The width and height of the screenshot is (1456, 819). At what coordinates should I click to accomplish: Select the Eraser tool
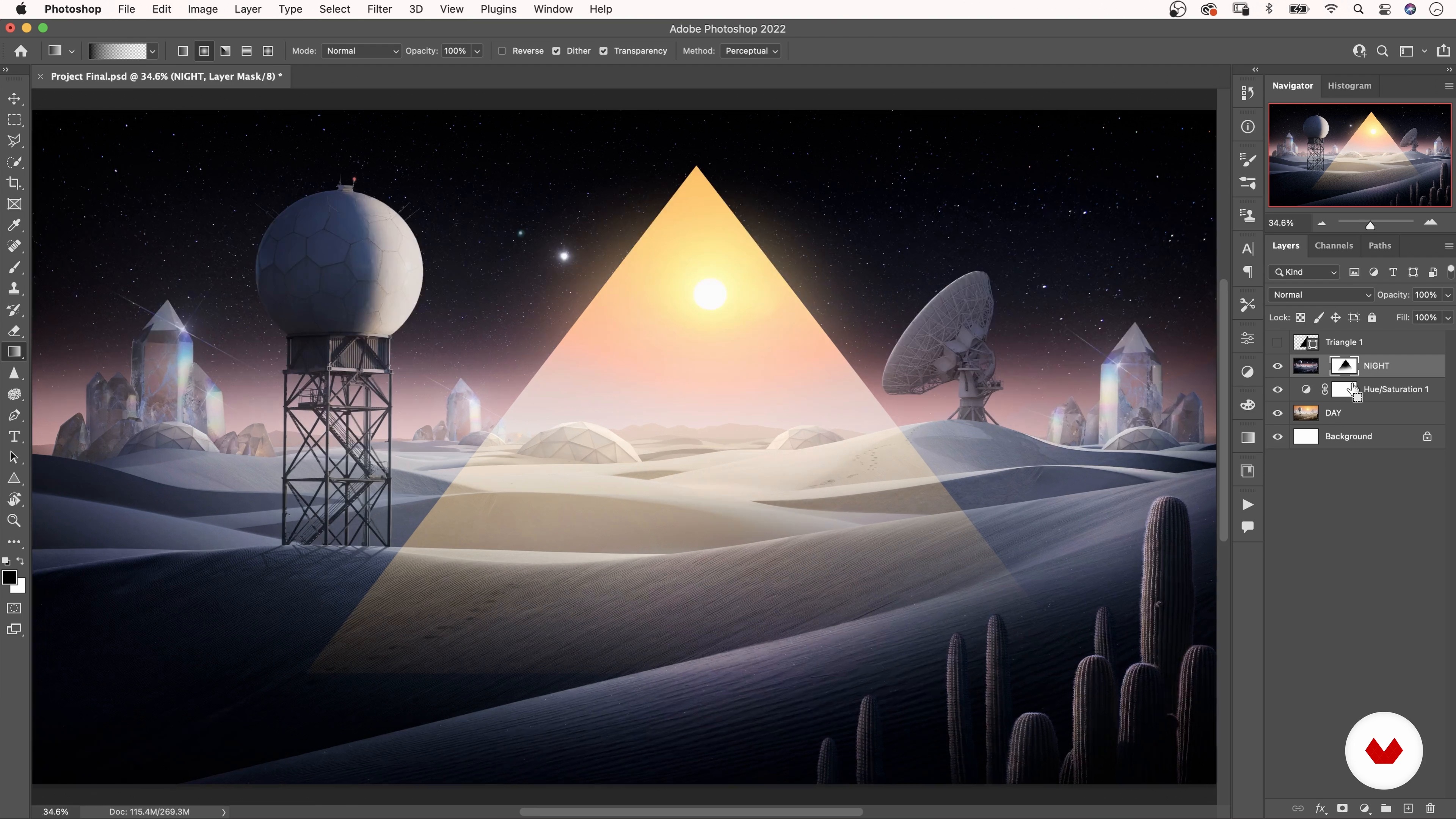click(x=14, y=331)
